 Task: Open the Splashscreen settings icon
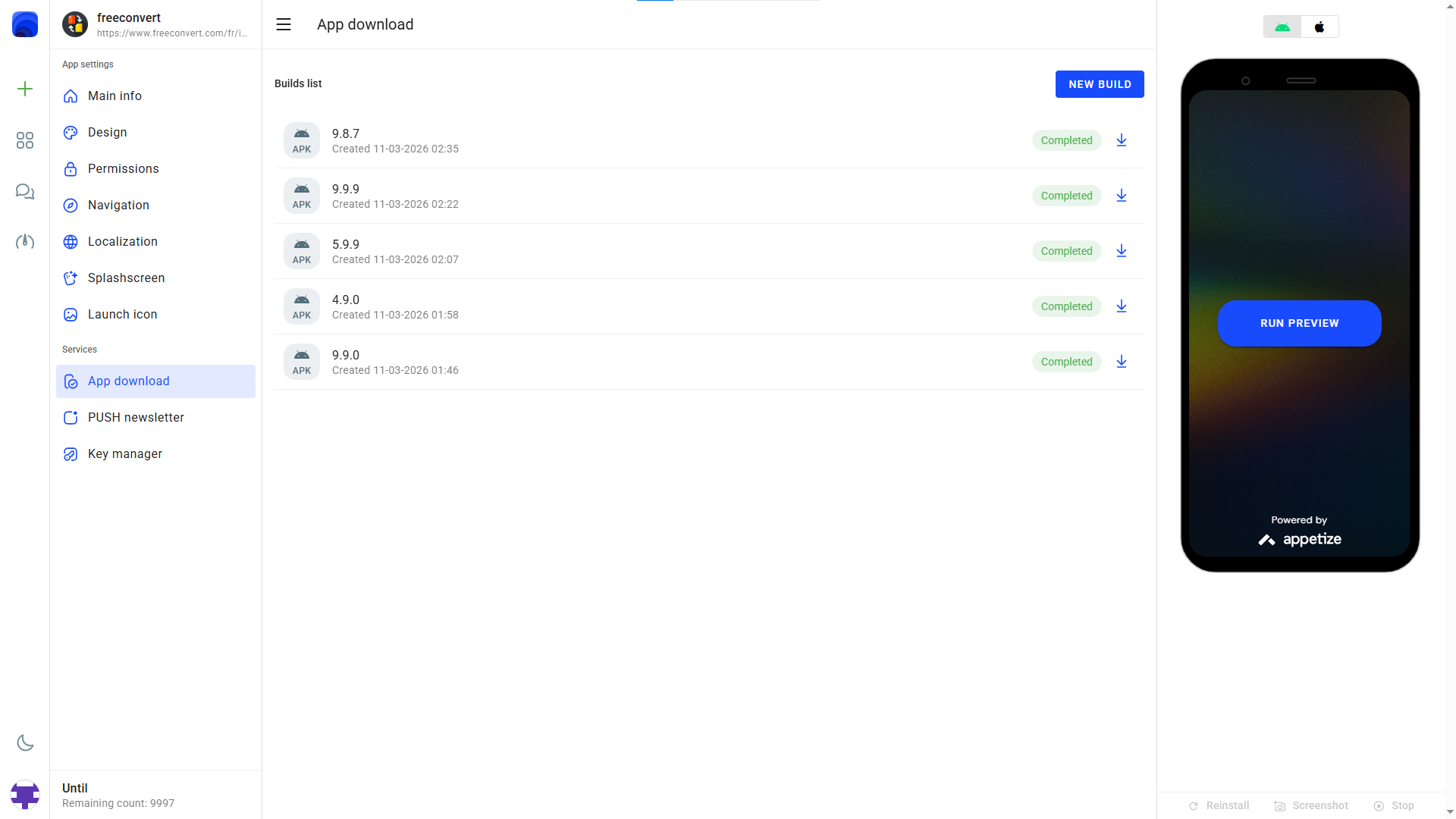71,278
